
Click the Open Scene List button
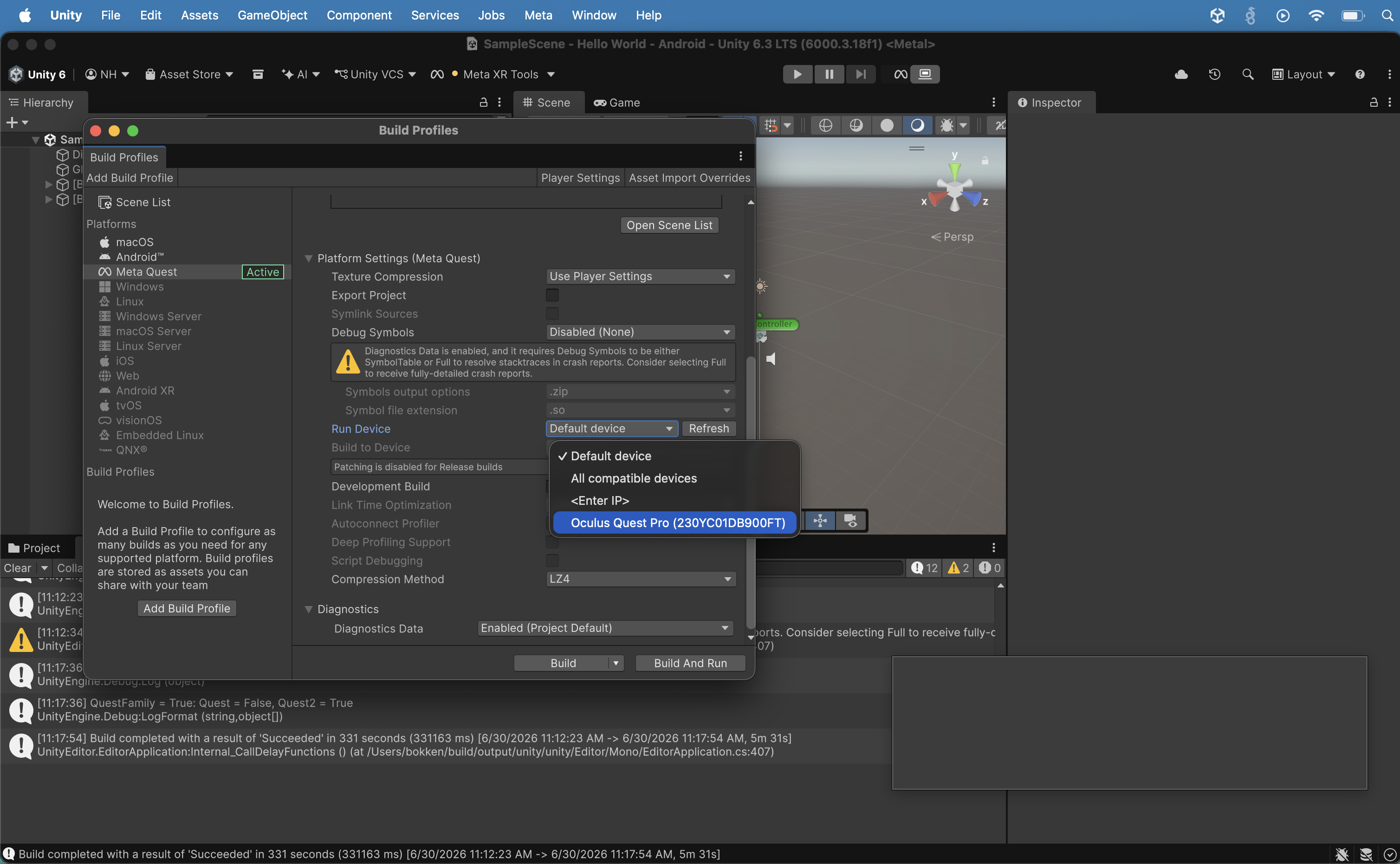pos(669,225)
